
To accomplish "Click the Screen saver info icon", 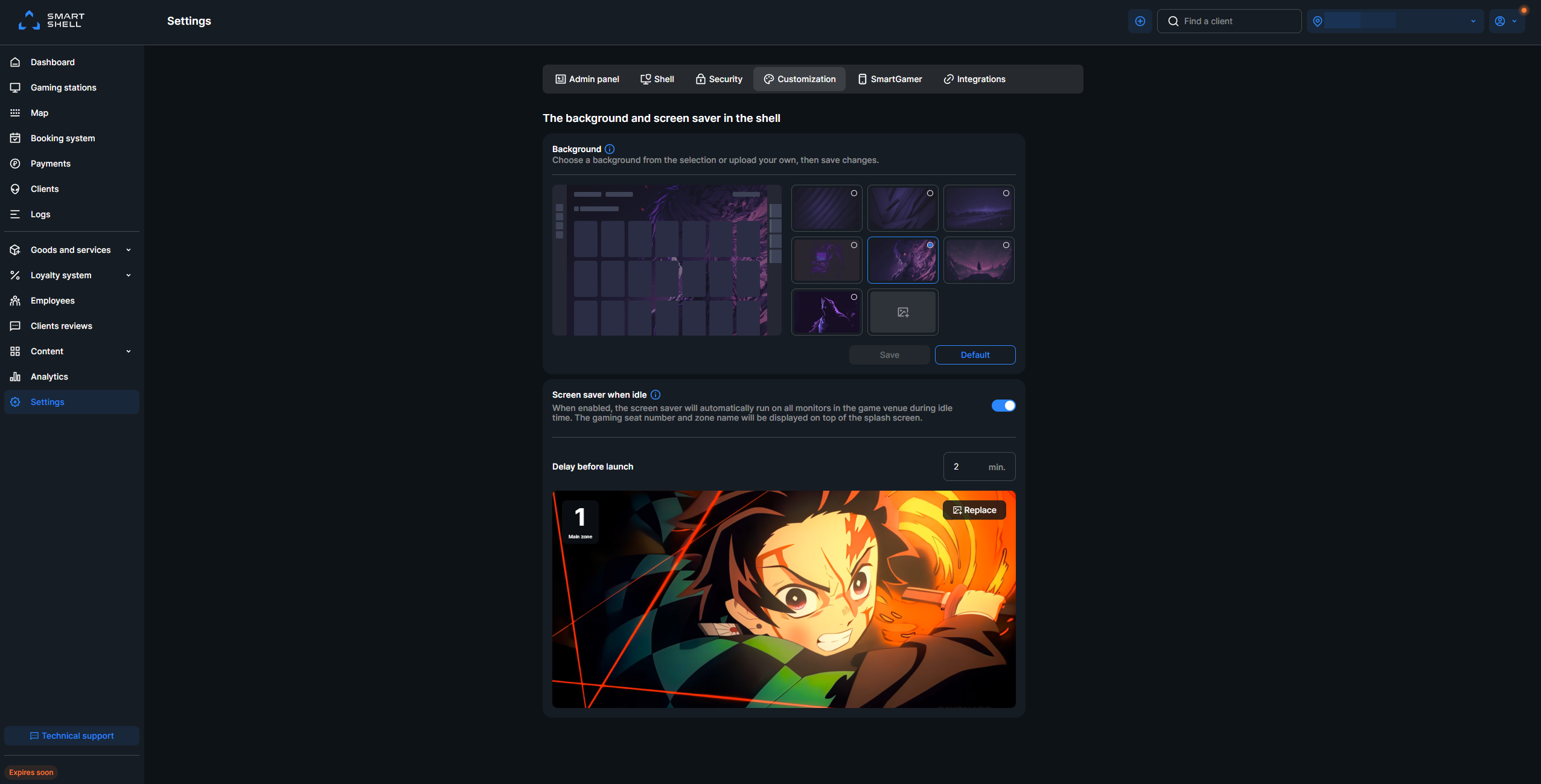I will pyautogui.click(x=656, y=395).
